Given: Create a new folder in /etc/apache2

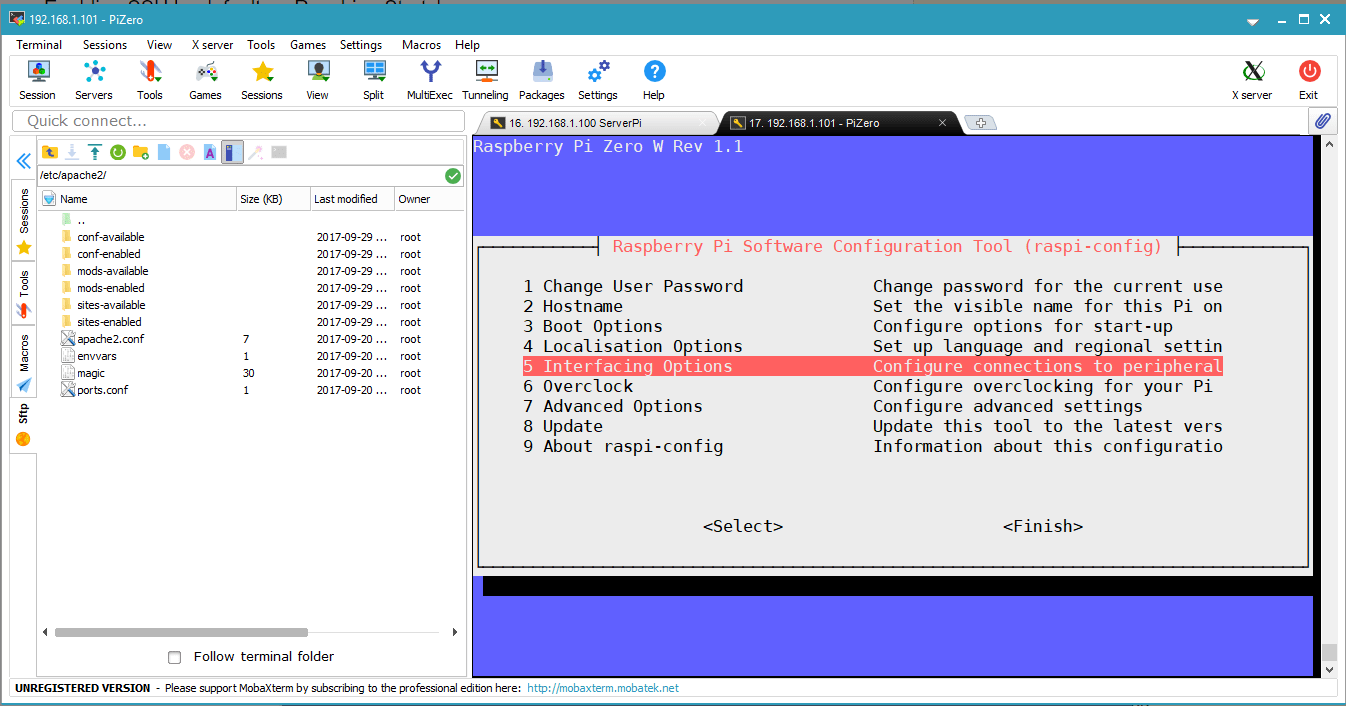Looking at the screenshot, I should point(141,152).
